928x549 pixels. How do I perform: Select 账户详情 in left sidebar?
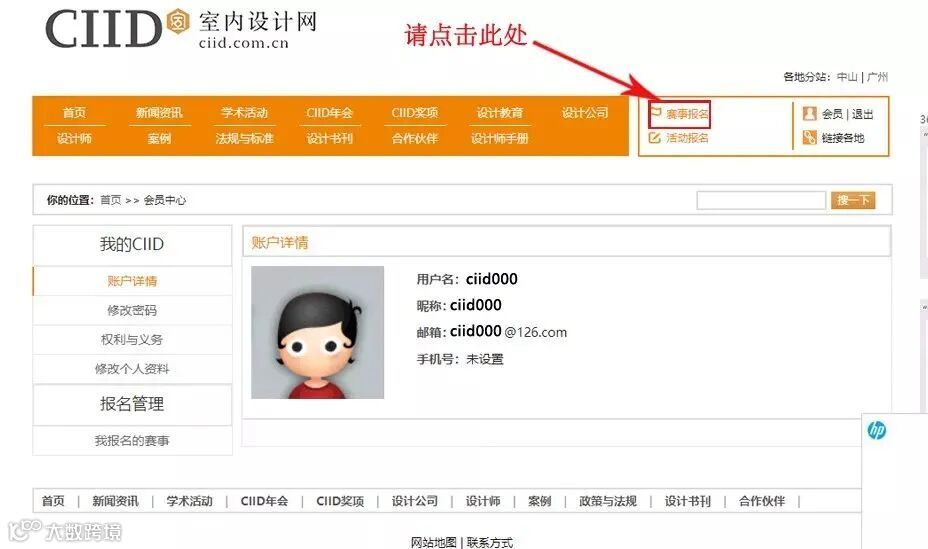point(132,281)
